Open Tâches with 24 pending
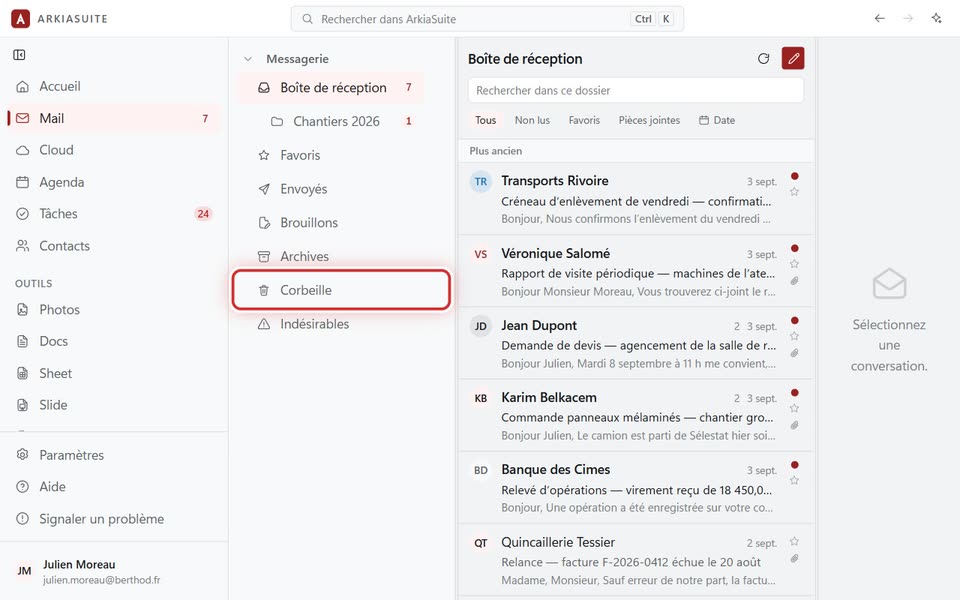This screenshot has width=960, height=600. tap(114, 214)
